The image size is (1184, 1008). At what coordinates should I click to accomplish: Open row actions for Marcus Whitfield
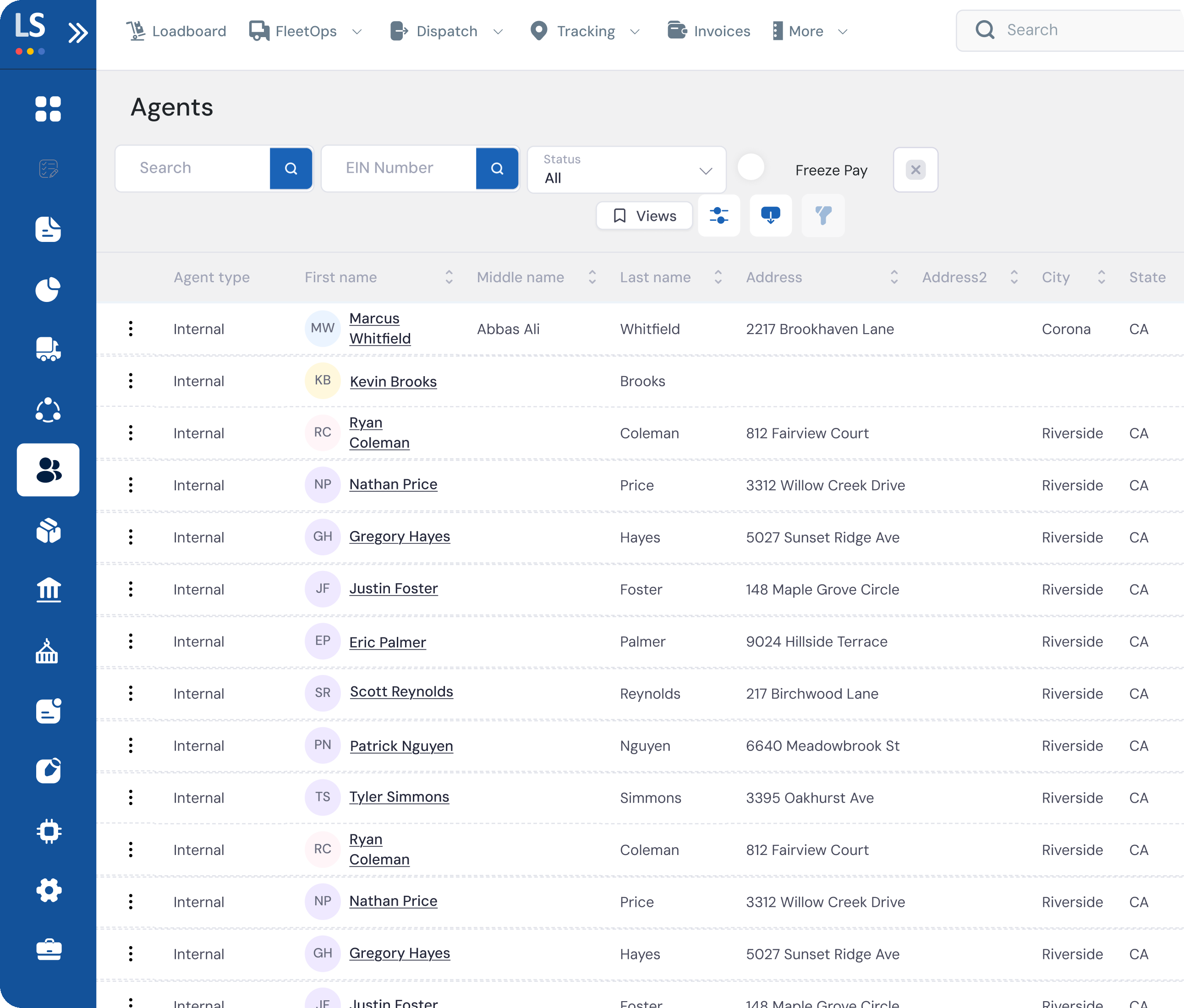tap(131, 329)
